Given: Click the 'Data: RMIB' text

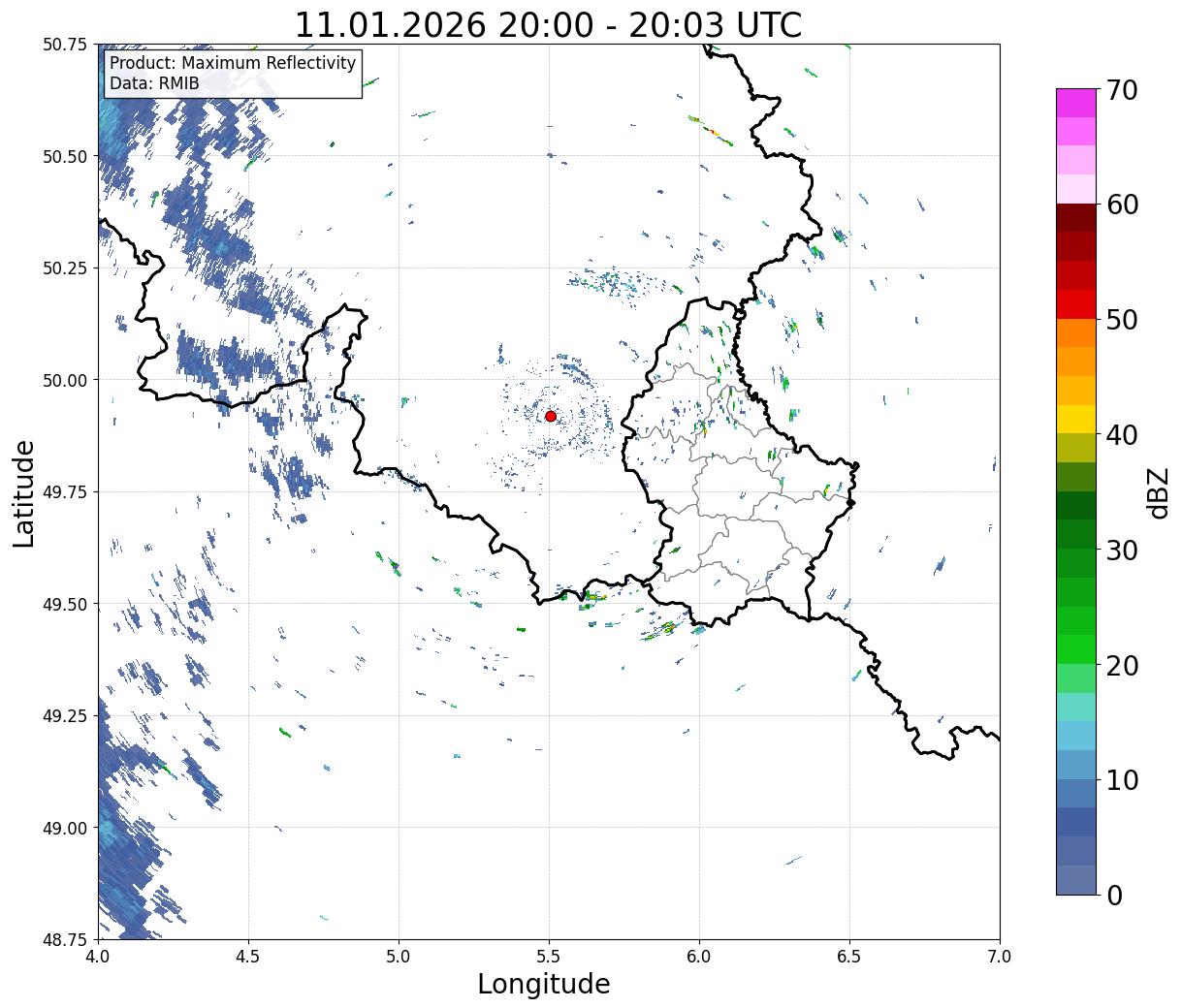Looking at the screenshot, I should [x=154, y=83].
